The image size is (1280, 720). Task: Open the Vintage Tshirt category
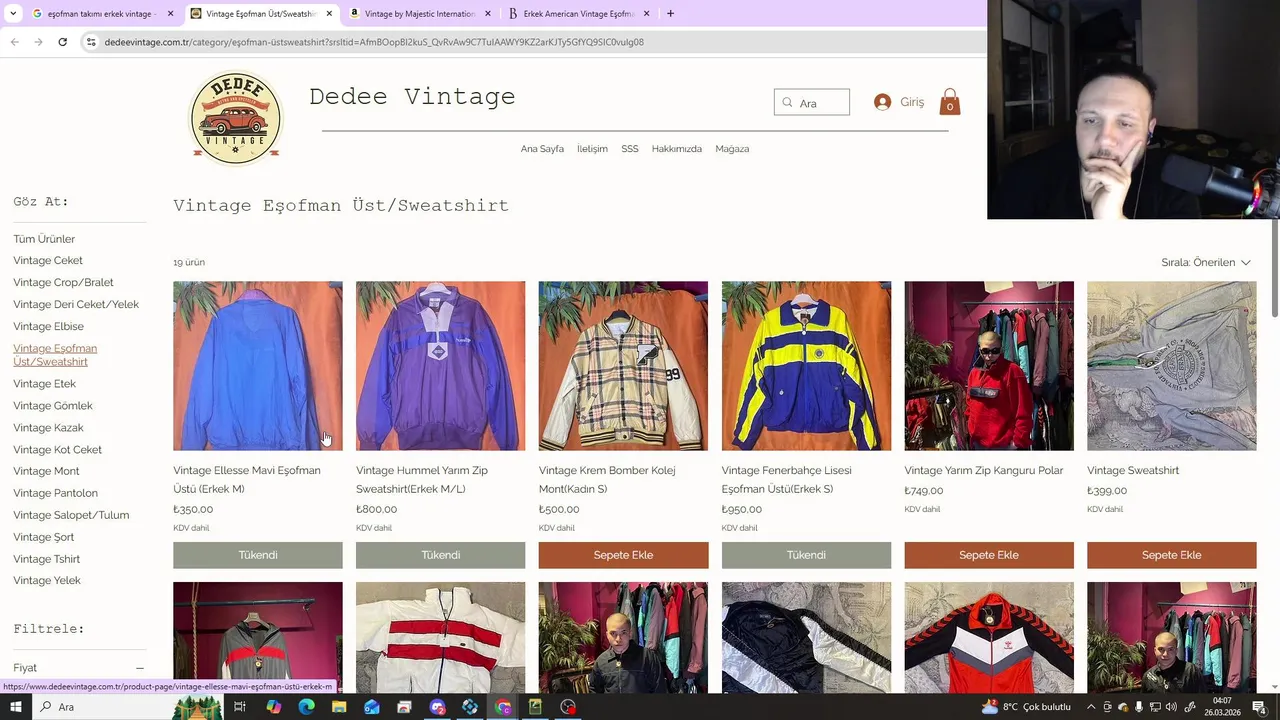46,559
